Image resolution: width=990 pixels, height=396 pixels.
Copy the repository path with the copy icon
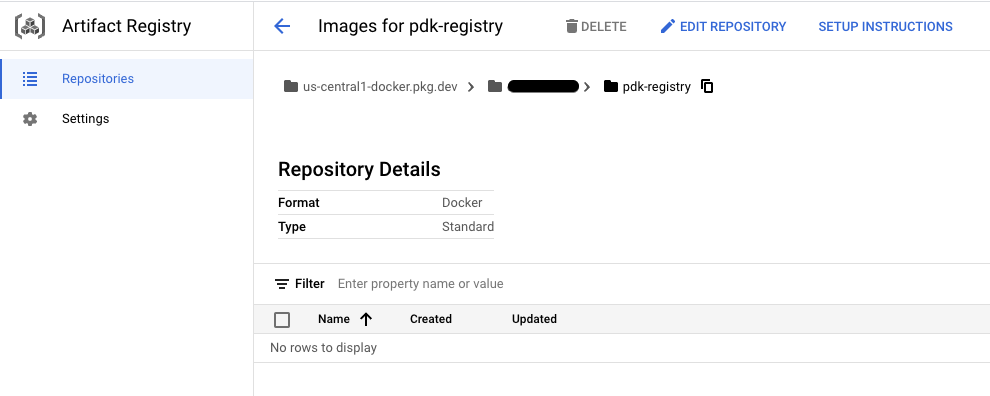click(707, 87)
